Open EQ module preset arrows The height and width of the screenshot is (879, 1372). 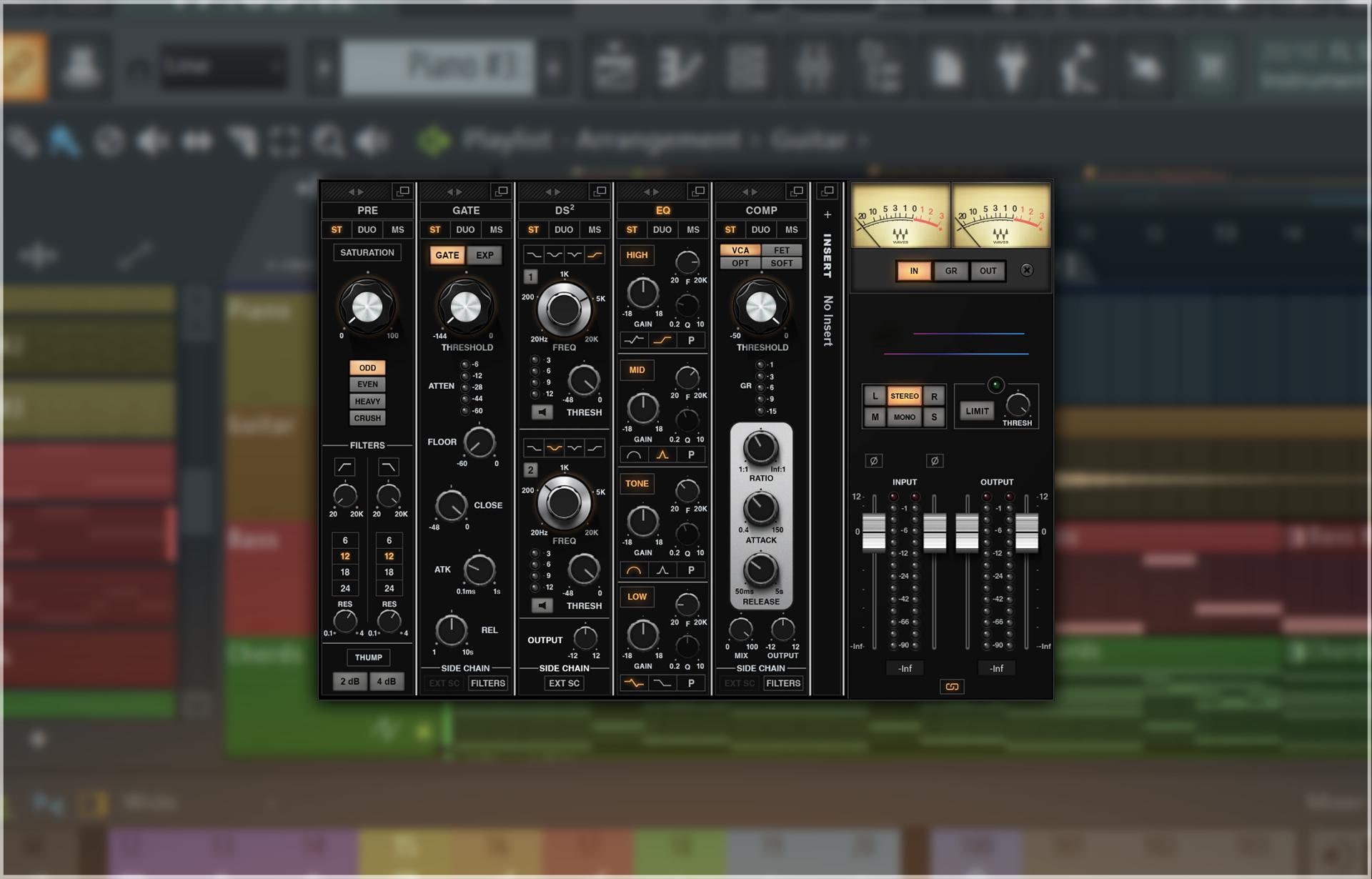651,192
